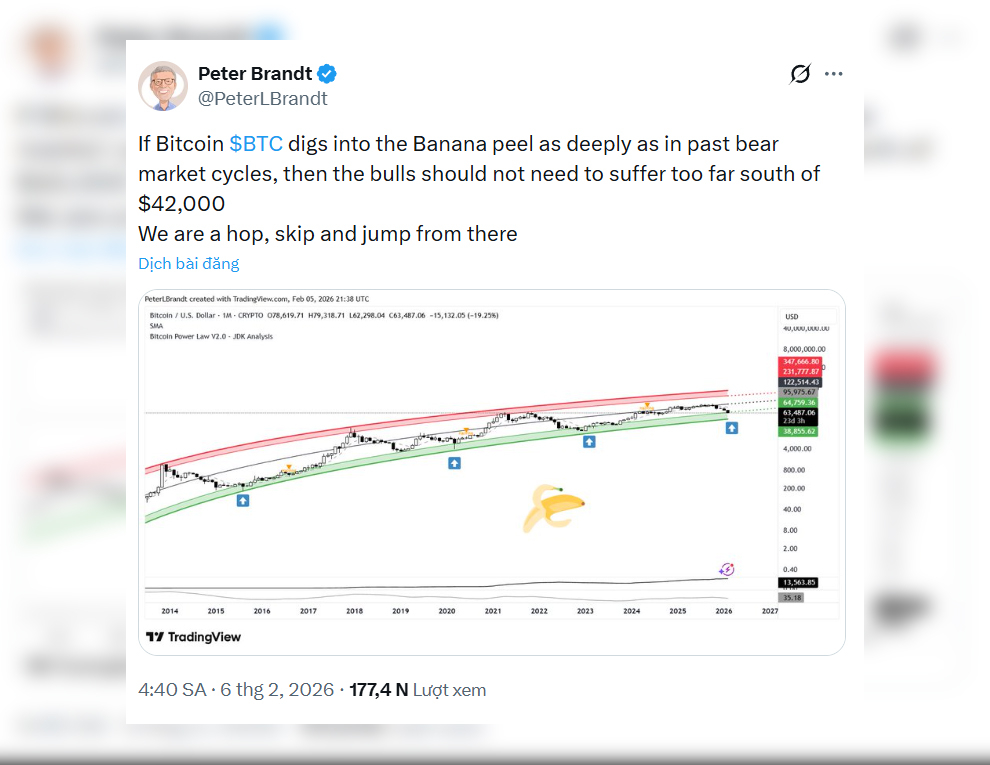Click blue up-arrow marker near 2026
The image size is (990, 765).
[732, 427]
